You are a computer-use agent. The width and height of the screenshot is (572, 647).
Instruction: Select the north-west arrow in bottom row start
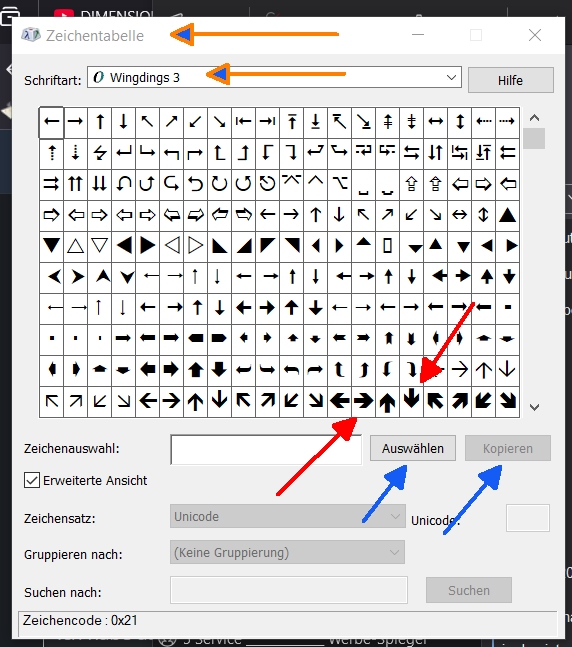pos(51,401)
